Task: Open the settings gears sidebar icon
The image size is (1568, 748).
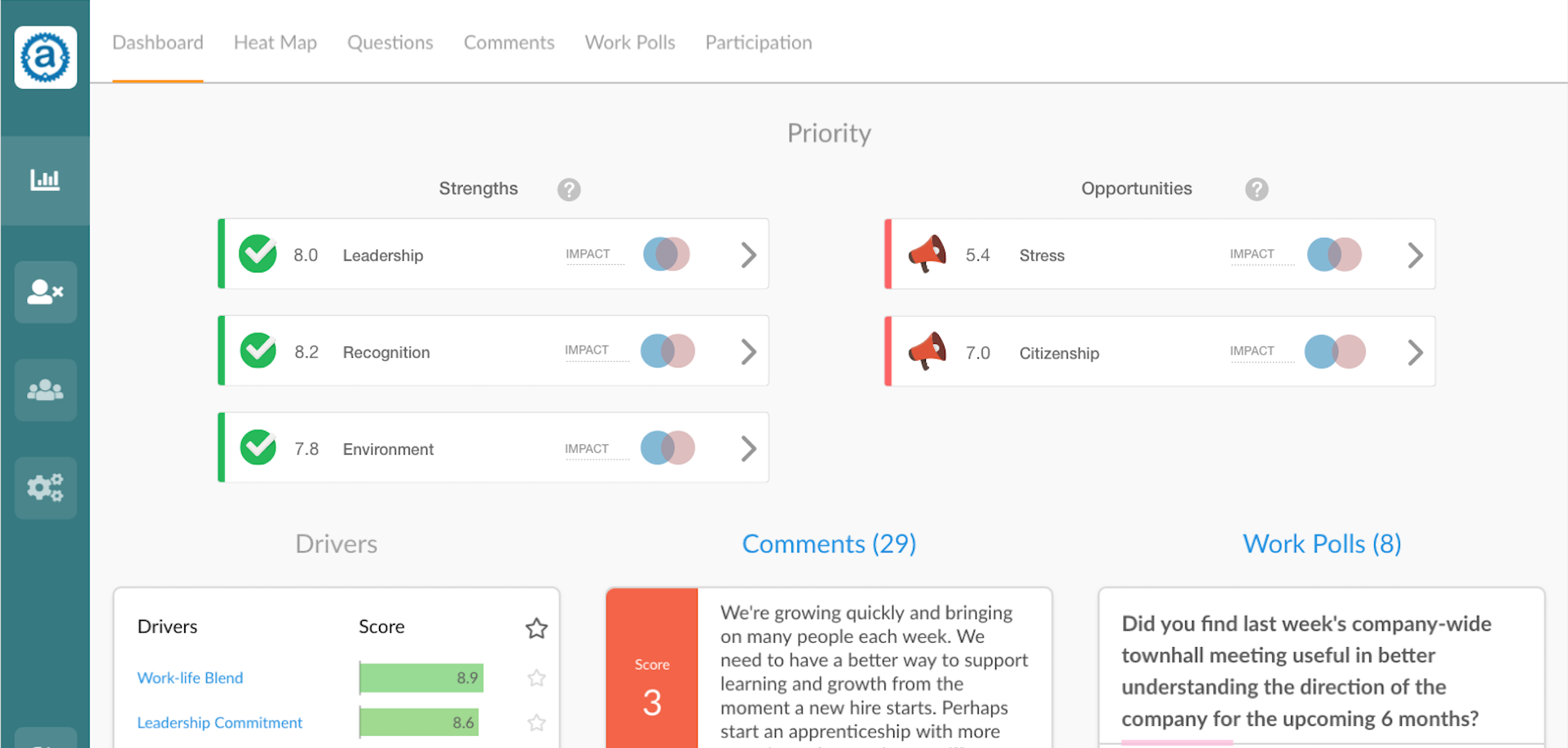Action: coord(46,487)
